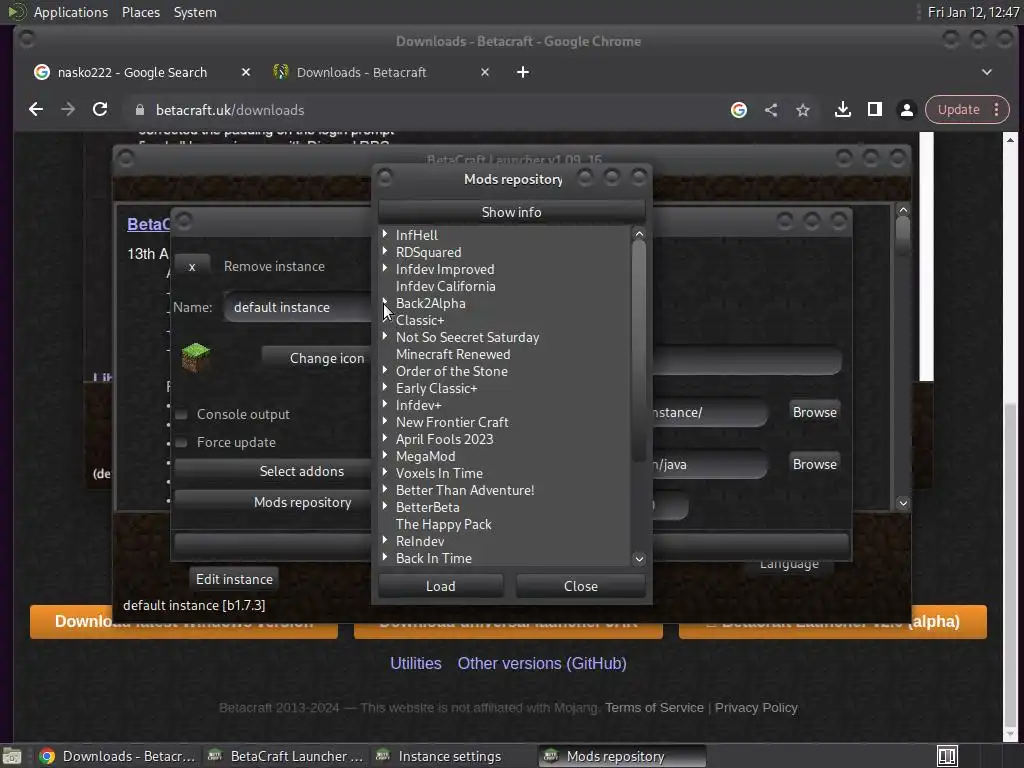Open the Terms of Service link
The height and width of the screenshot is (768, 1024).
click(x=654, y=708)
